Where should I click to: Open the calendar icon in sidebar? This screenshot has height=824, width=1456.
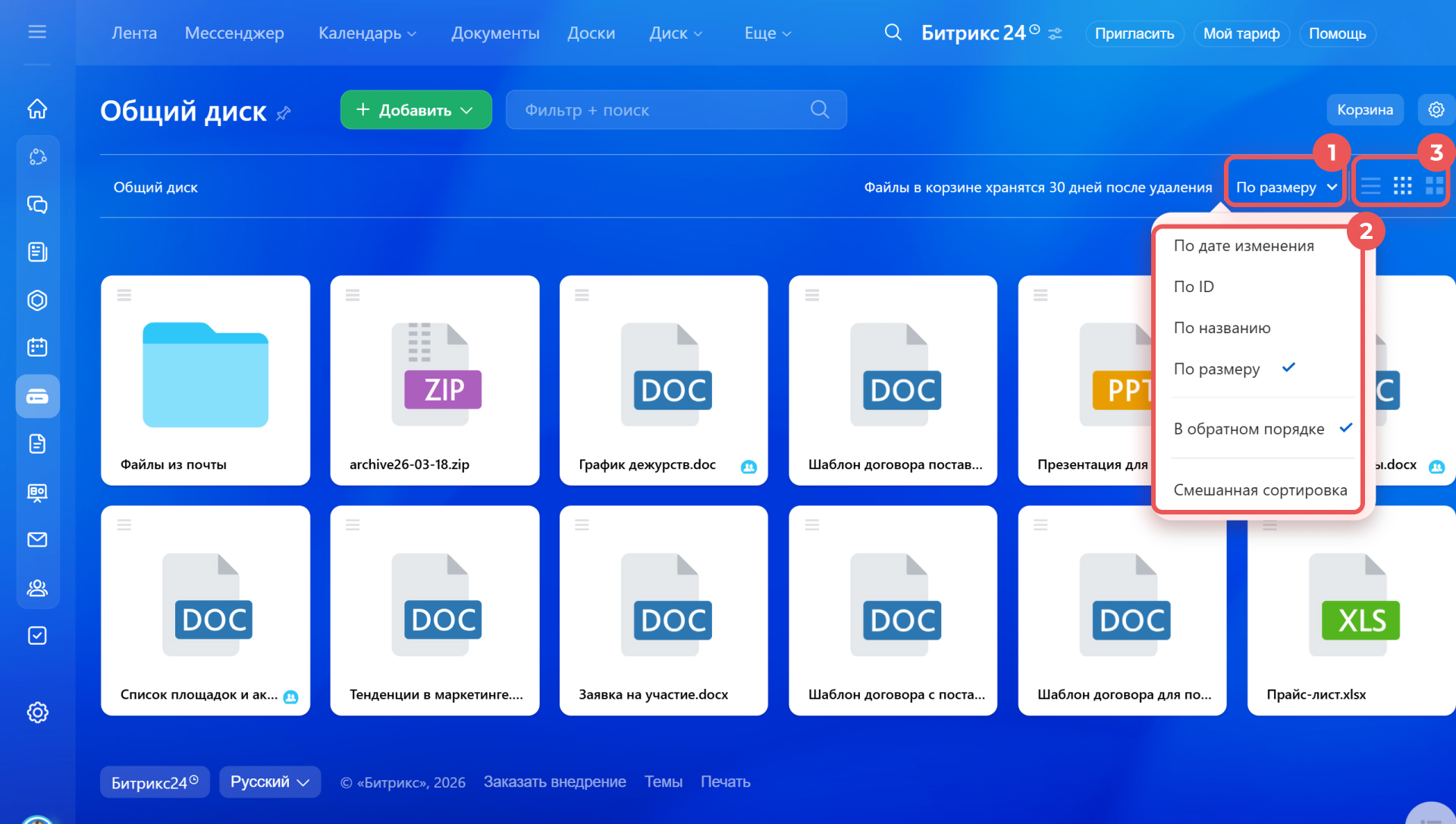pos(37,348)
